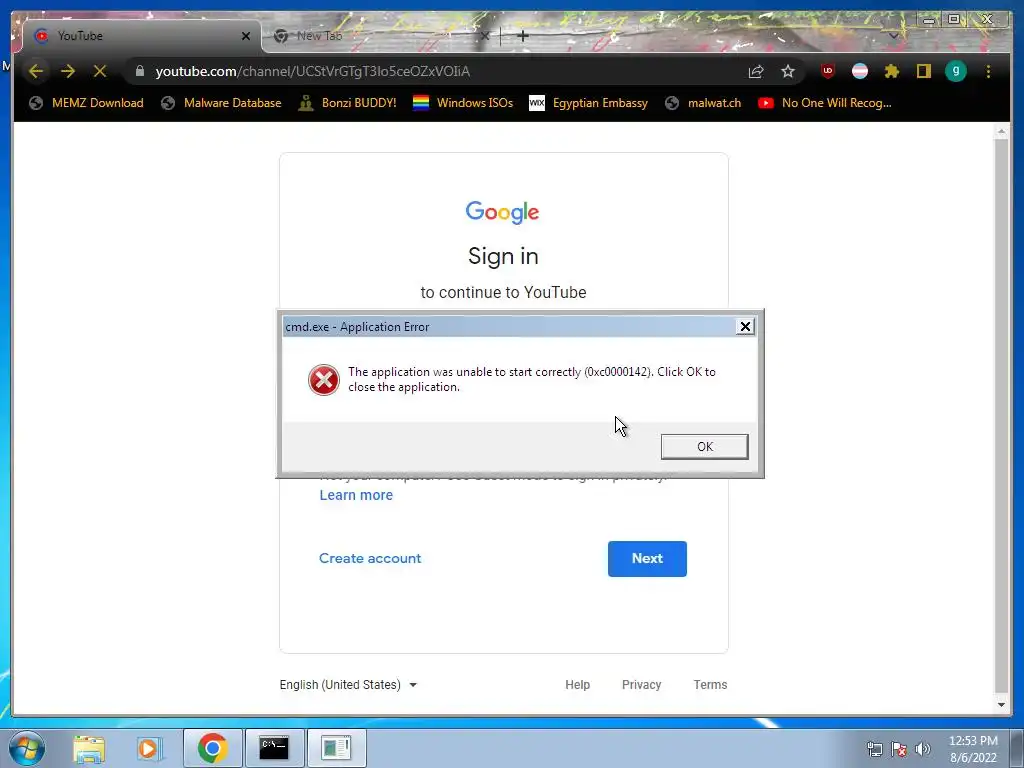Image resolution: width=1024 pixels, height=768 pixels.
Task: Switch to the YouTube tab
Action: click(x=140, y=36)
